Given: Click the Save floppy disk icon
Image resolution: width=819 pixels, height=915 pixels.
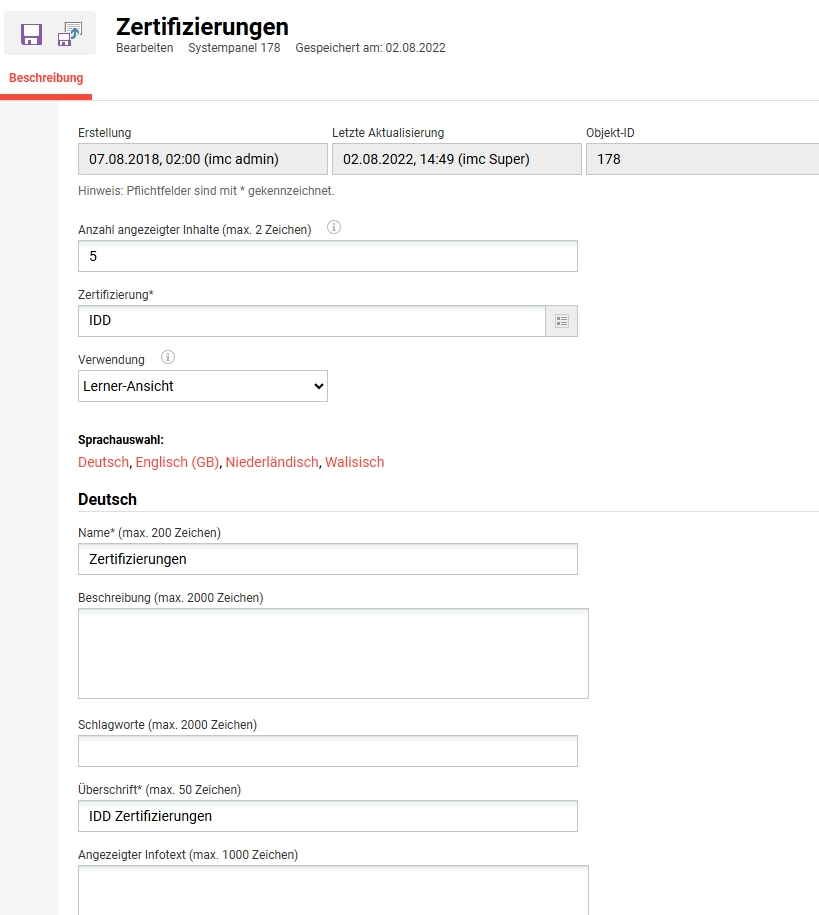Looking at the screenshot, I should point(32,34).
